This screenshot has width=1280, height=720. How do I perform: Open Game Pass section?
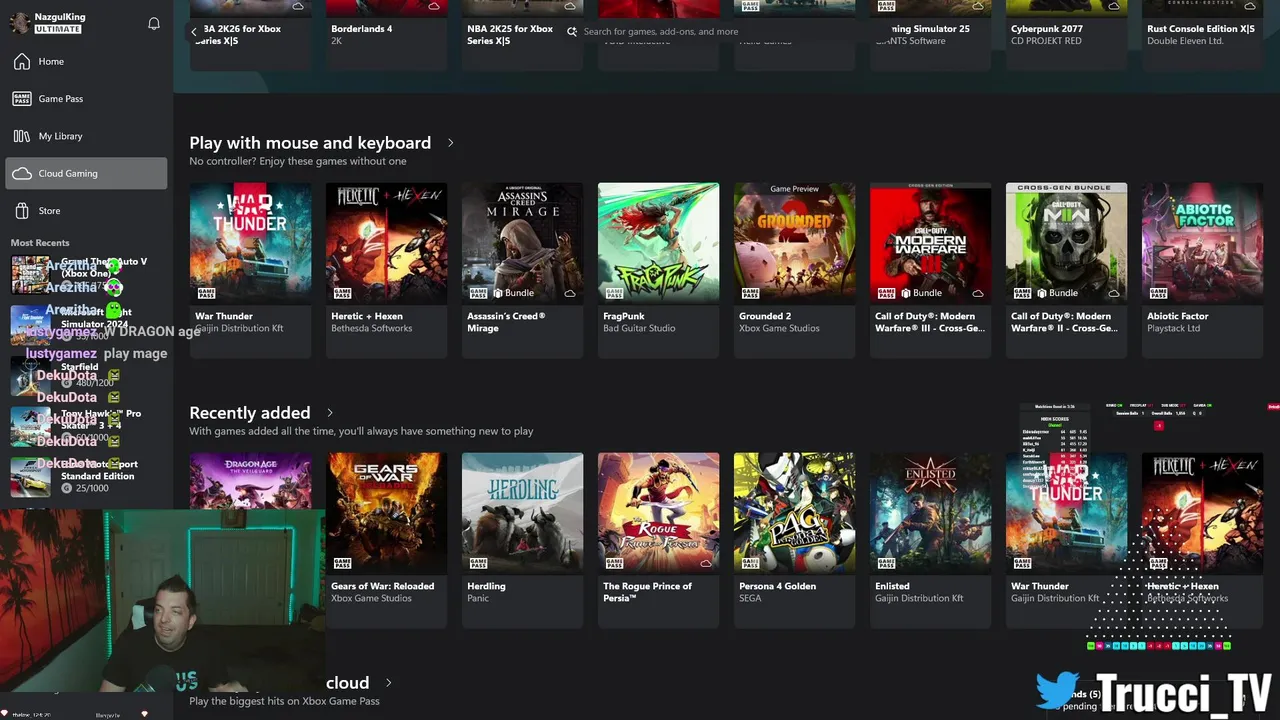click(86, 99)
